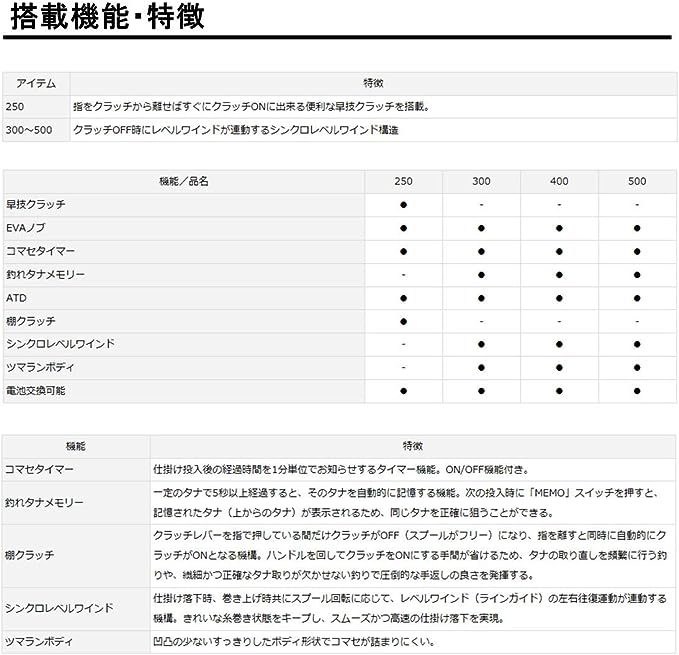Select the timer description mentioning ON/OFF機能付き
679x655 pixels.
click(341, 469)
